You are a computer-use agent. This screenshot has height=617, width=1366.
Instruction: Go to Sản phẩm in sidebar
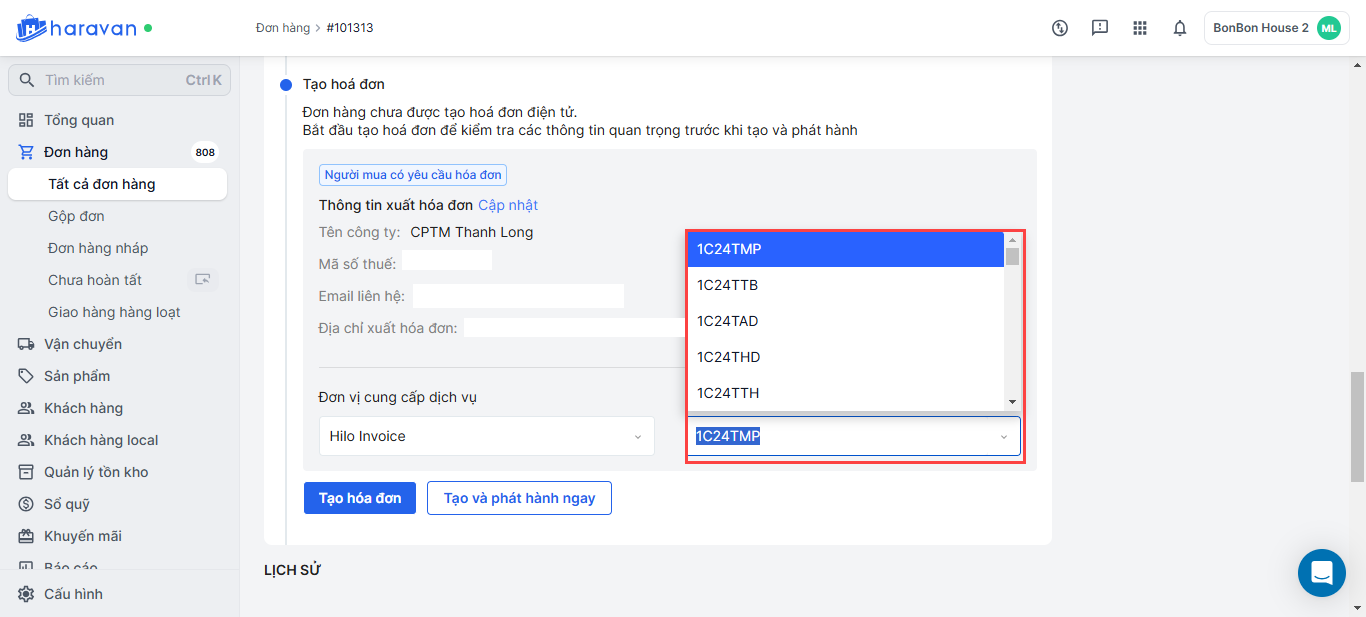point(77,376)
